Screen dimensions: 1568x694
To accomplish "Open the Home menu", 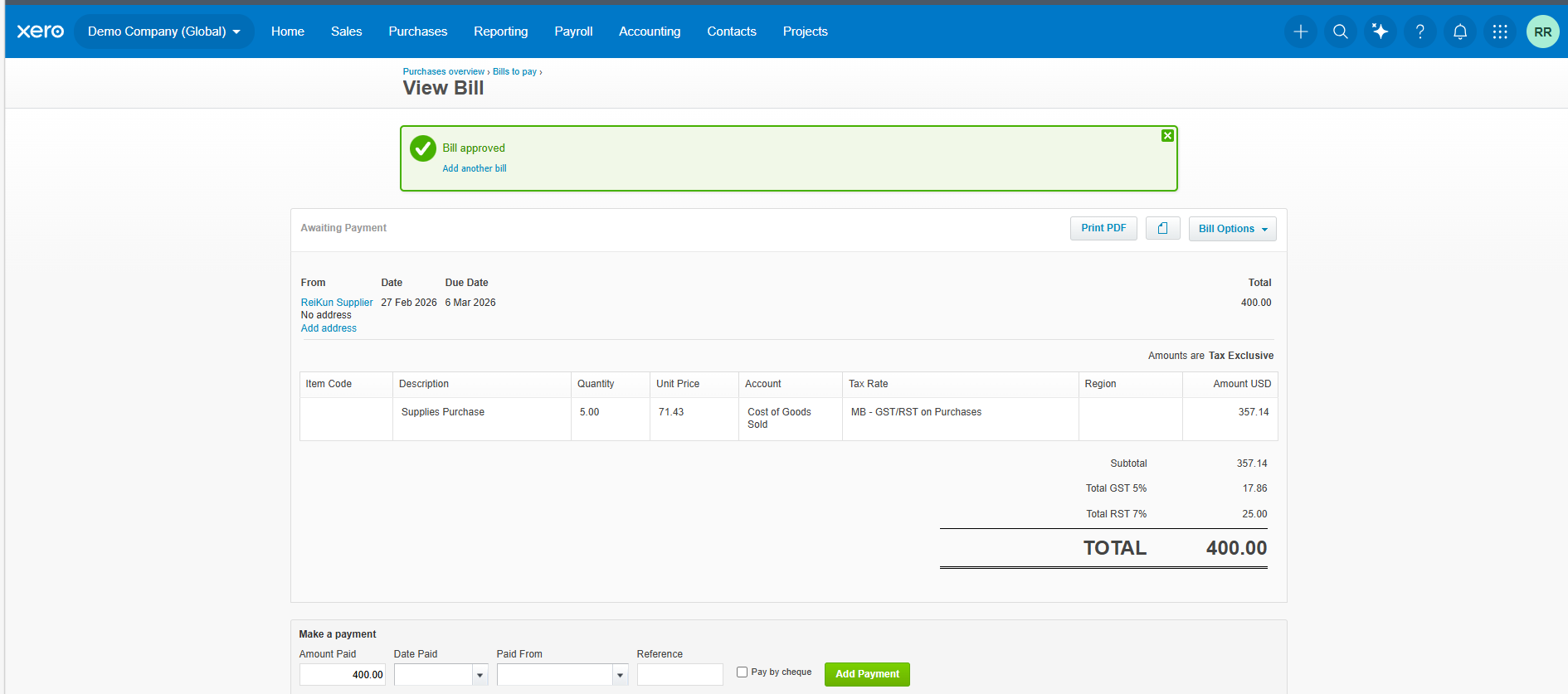I will pos(288,32).
